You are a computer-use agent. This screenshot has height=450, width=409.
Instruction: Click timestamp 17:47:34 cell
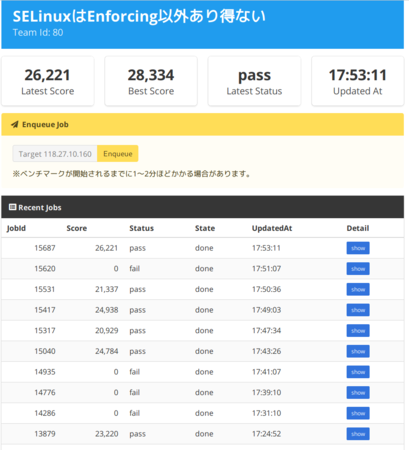coord(266,331)
